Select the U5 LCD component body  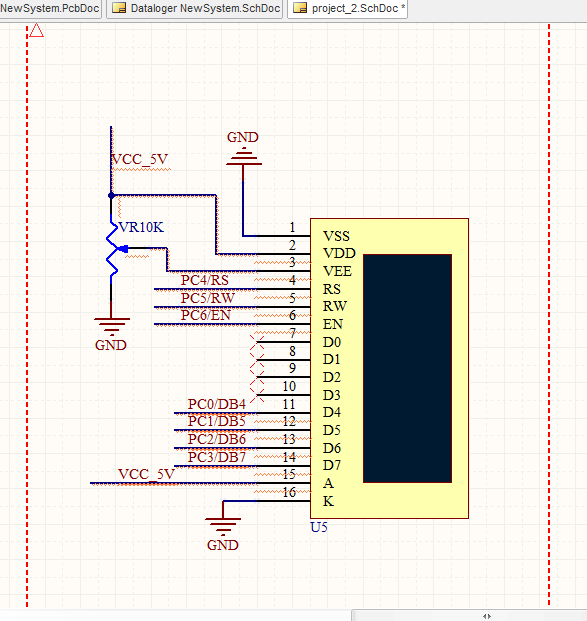(389, 368)
